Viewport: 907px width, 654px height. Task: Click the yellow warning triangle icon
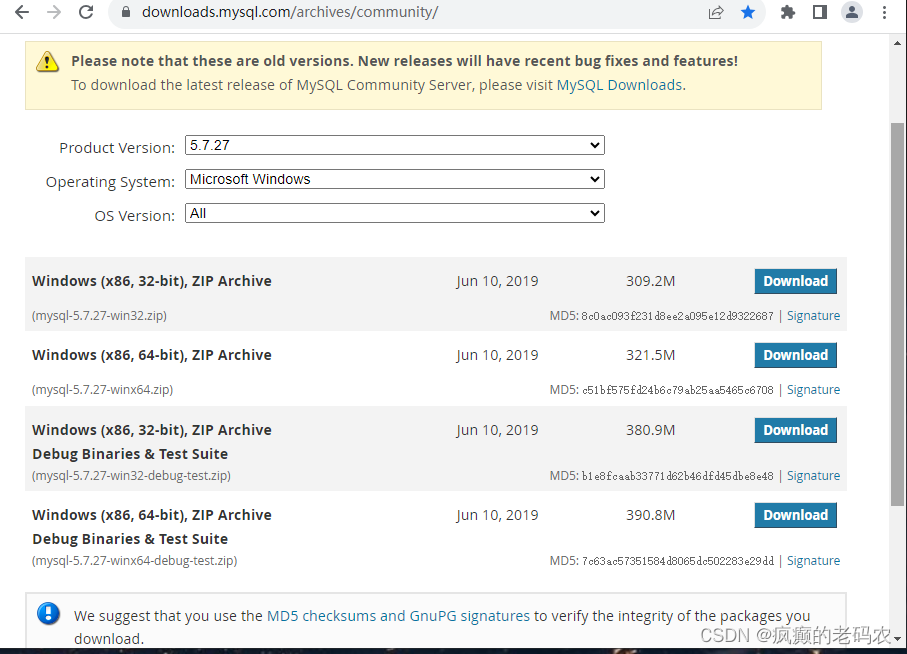tap(47, 61)
